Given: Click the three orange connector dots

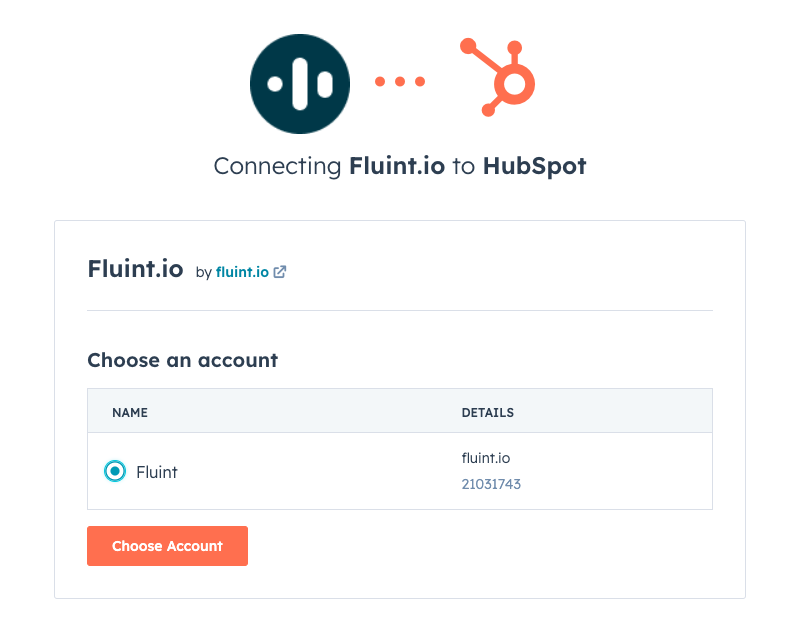Looking at the screenshot, I should pos(400,82).
